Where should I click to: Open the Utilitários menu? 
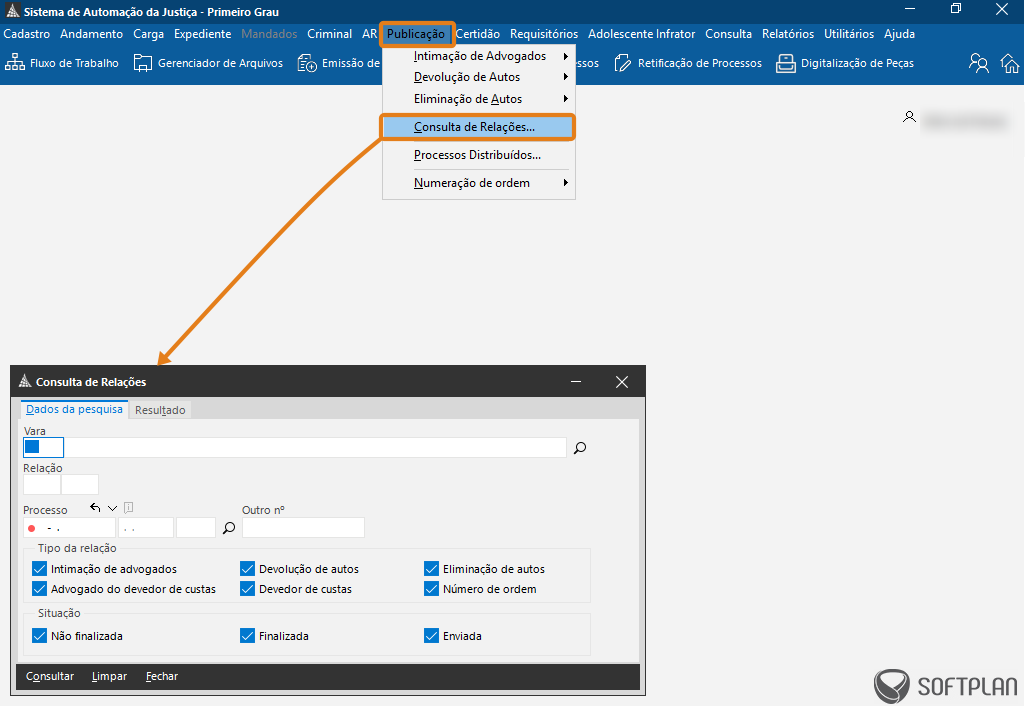849,34
